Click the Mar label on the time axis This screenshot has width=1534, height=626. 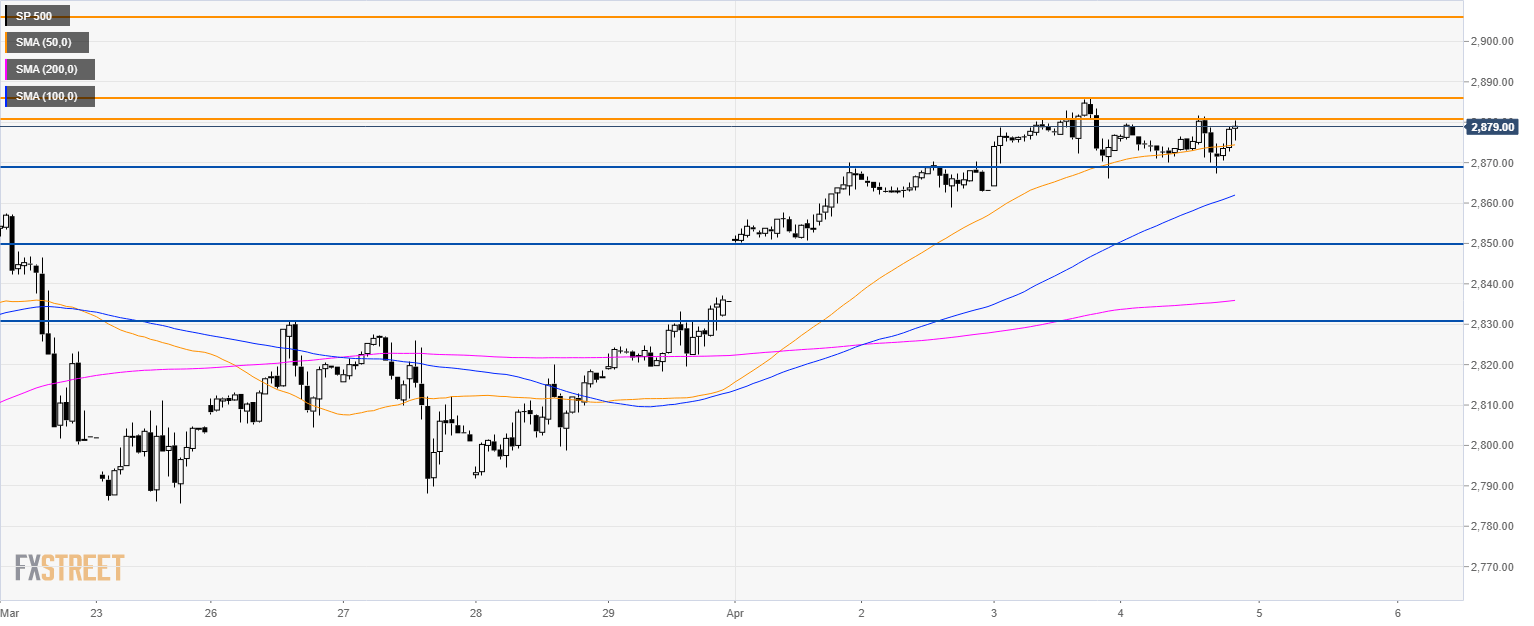pos(10,610)
